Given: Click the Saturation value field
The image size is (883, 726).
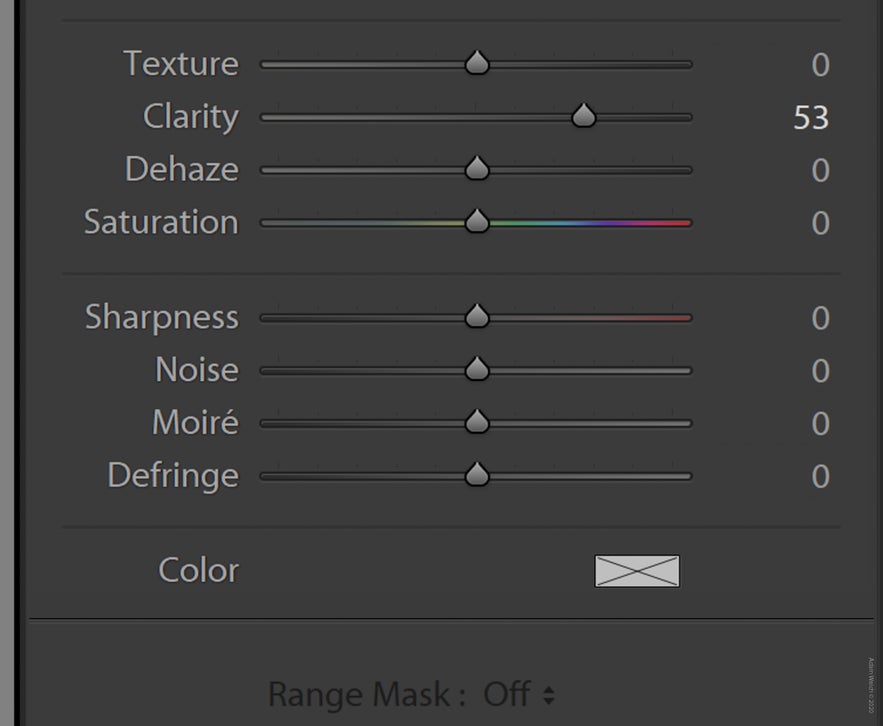Looking at the screenshot, I should point(820,222).
